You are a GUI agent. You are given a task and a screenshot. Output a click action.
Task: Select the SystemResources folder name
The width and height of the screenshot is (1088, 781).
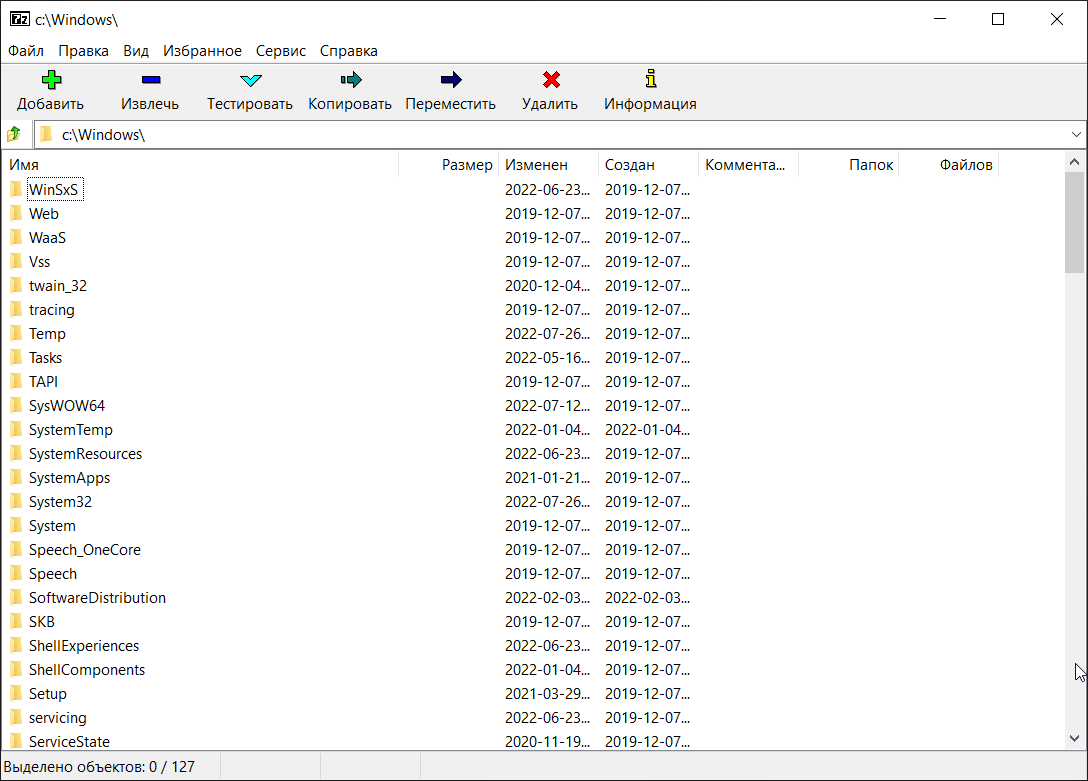pyautogui.click(x=85, y=454)
